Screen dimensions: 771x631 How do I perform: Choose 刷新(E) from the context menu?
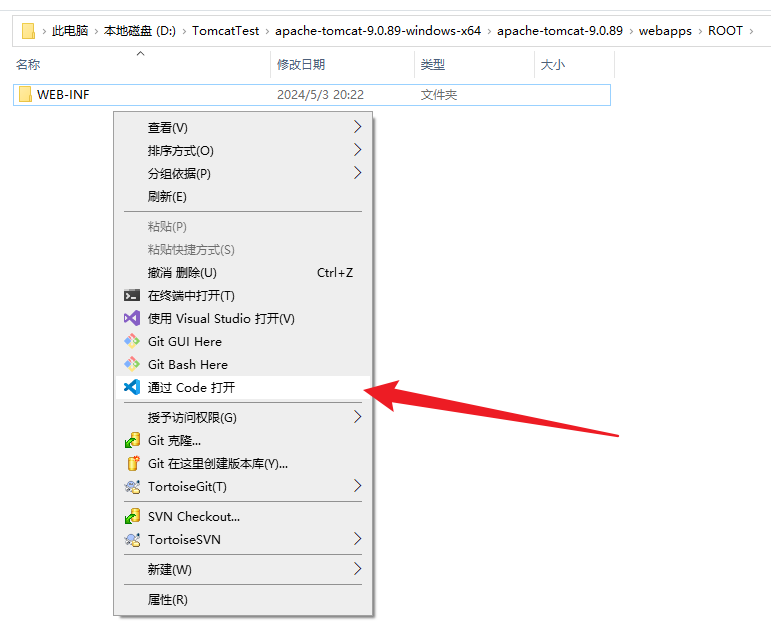tap(243, 197)
